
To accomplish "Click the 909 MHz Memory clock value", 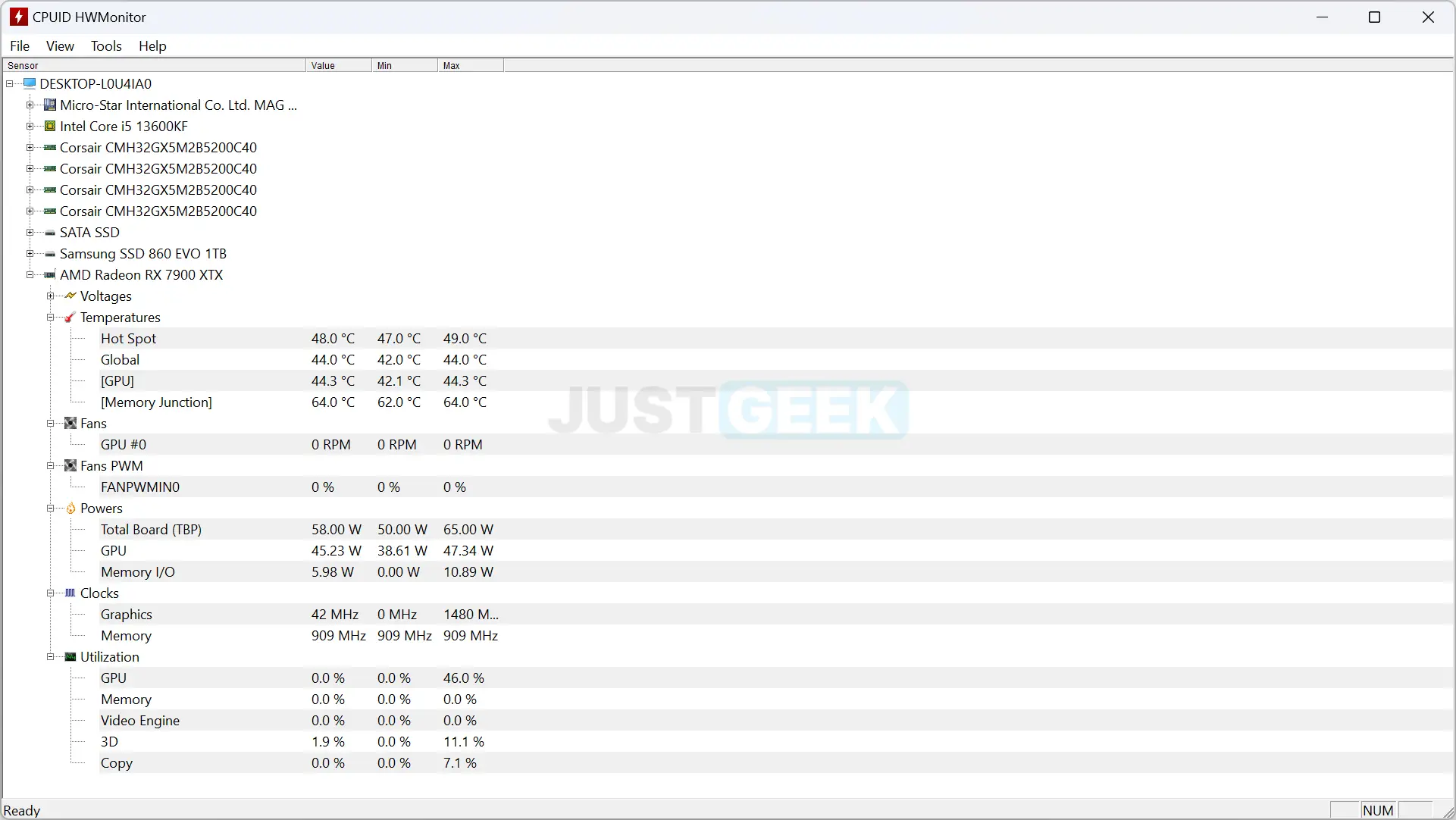I will [x=339, y=636].
